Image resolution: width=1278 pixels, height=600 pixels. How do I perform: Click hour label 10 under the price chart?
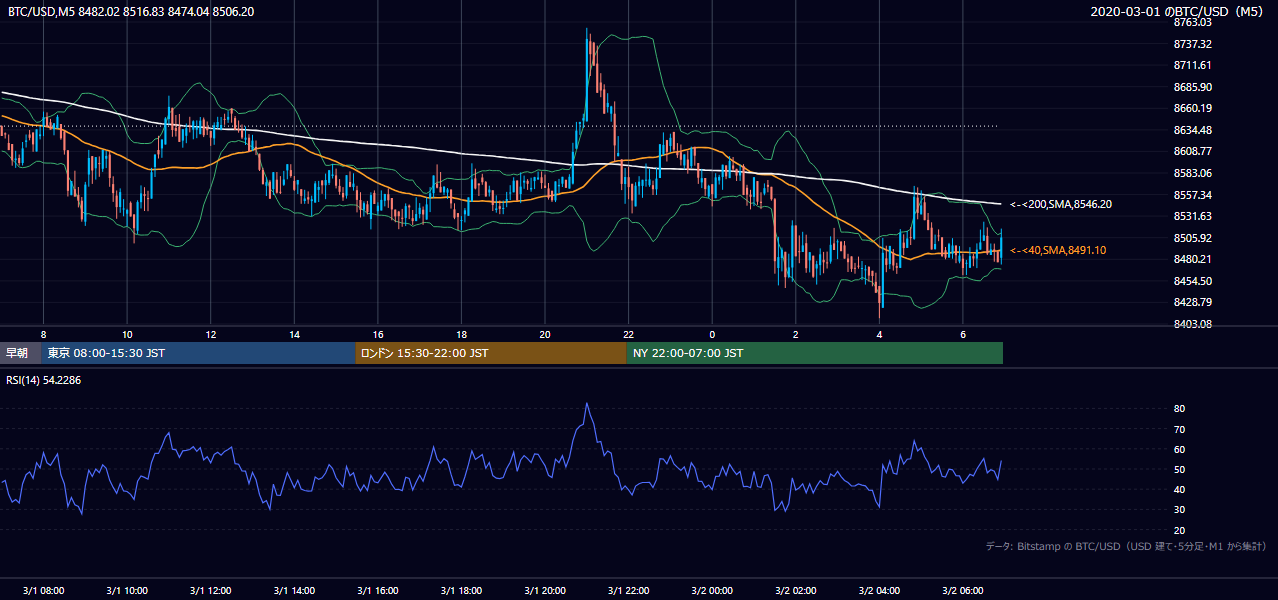tap(127, 334)
